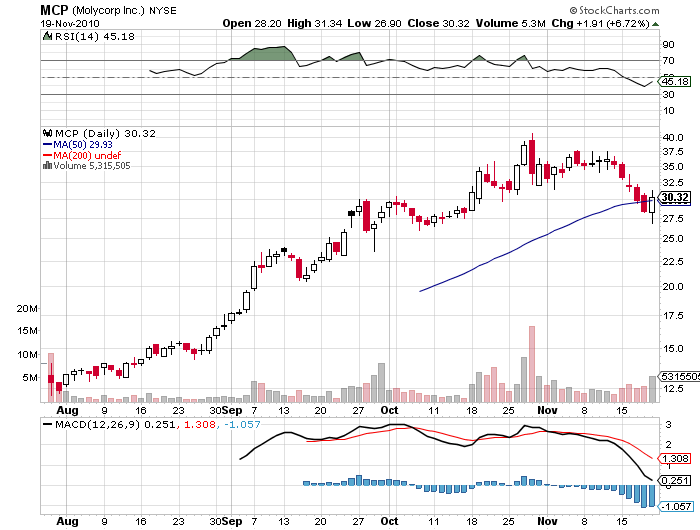The image size is (700, 530).
Task: Click the 15M volume axis label
Action: click(x=27, y=331)
